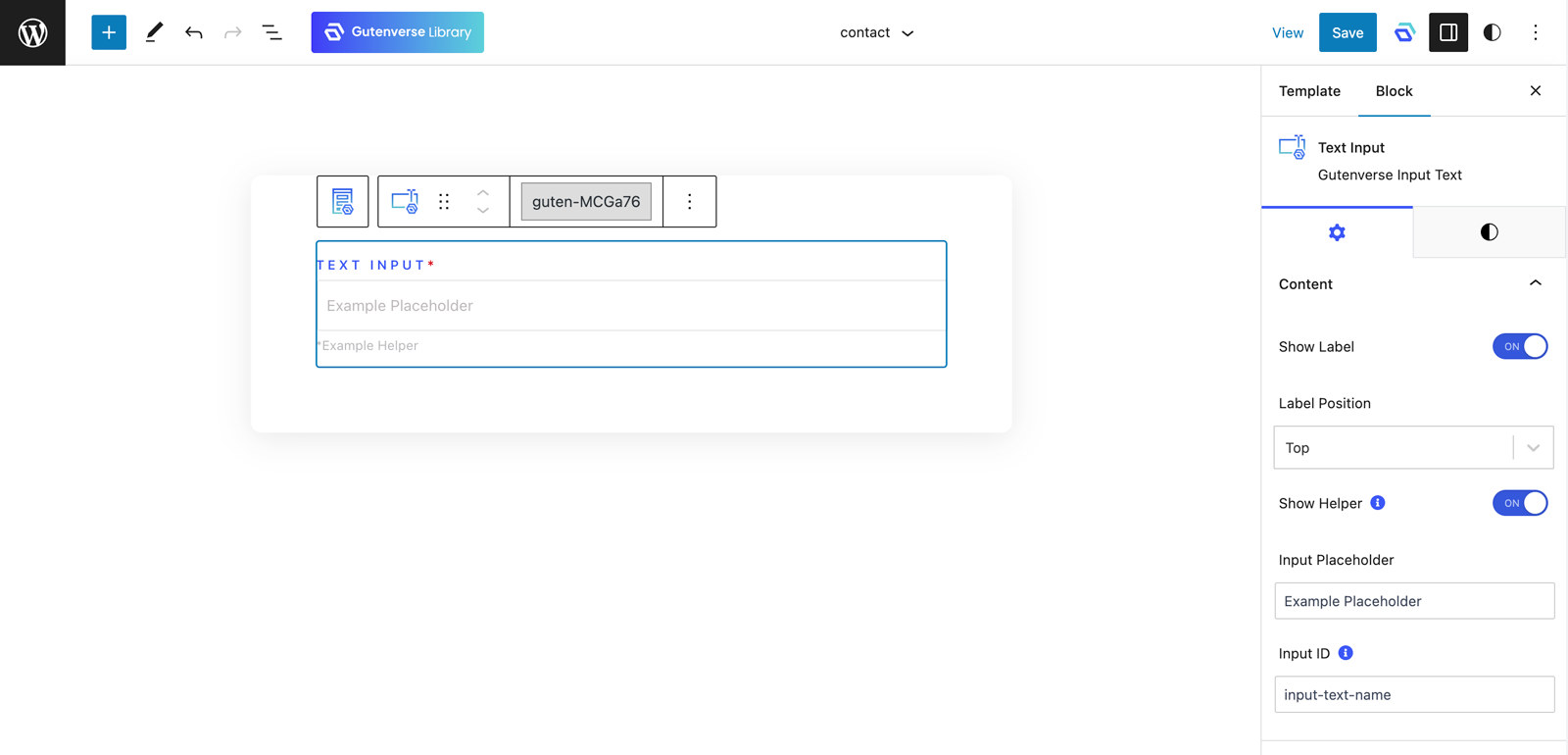
Task: Click the TEXT INPUT label on canvas
Action: click(x=375, y=265)
